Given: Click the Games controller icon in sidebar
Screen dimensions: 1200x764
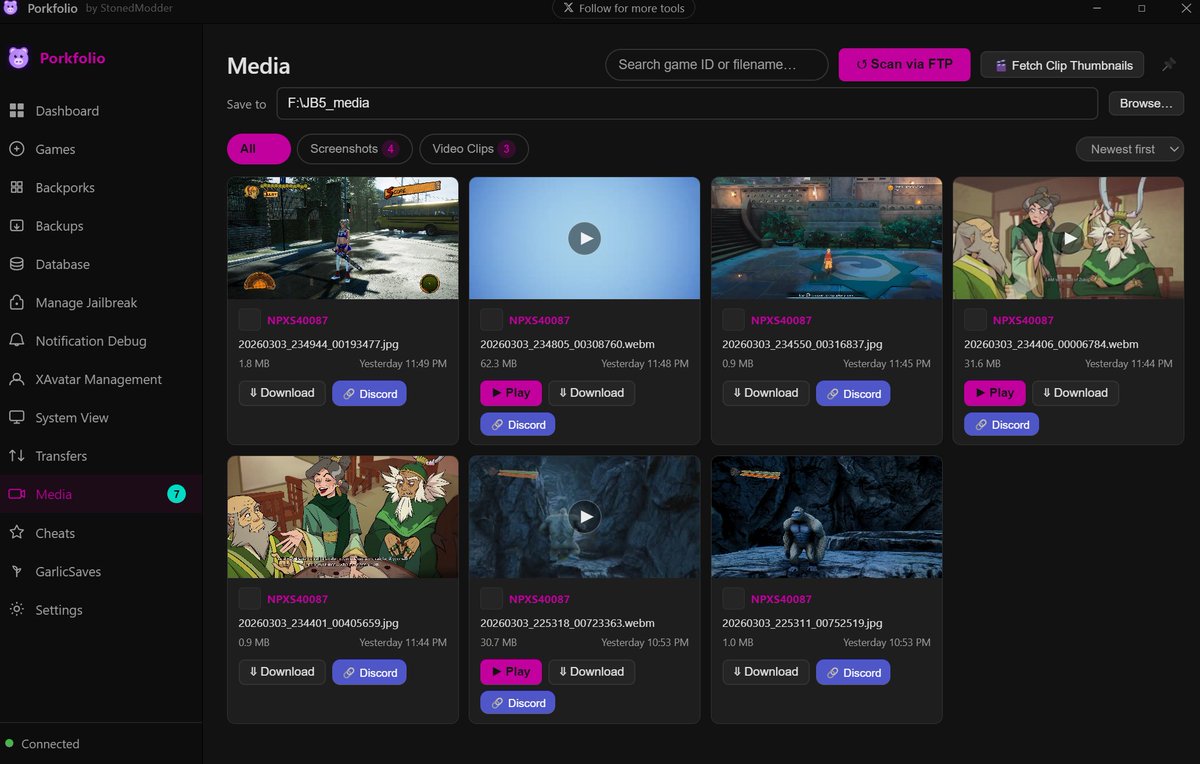Looking at the screenshot, I should coord(17,149).
